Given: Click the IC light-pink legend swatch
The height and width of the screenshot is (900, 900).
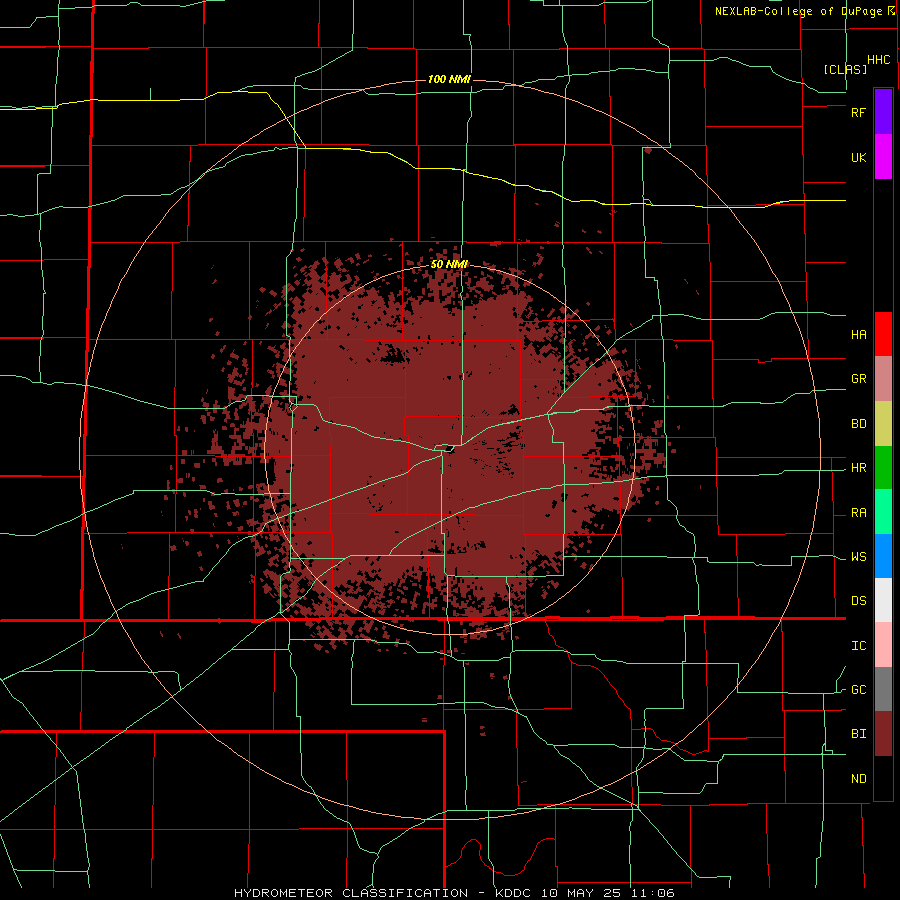Looking at the screenshot, I should click(883, 645).
